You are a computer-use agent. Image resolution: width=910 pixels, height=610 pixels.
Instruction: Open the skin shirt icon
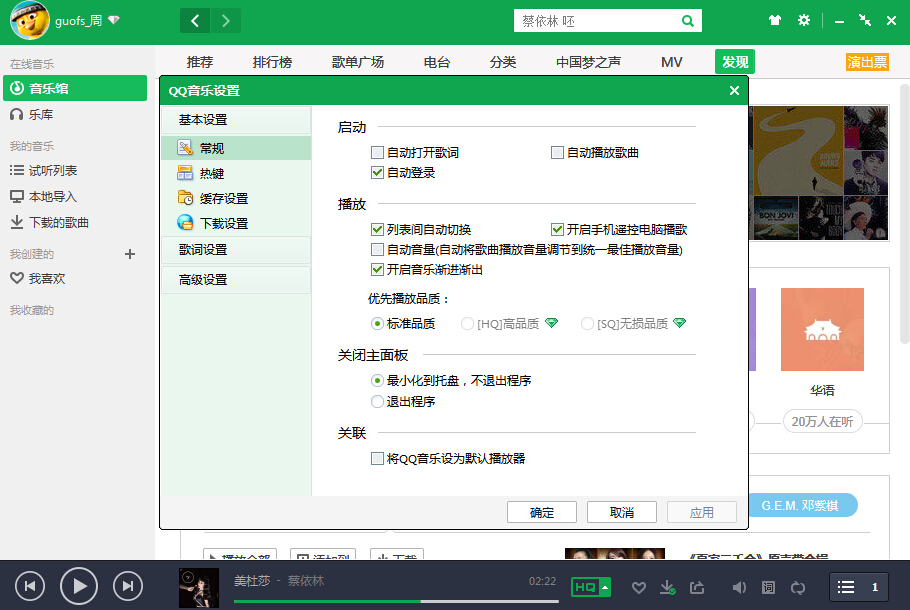click(775, 21)
